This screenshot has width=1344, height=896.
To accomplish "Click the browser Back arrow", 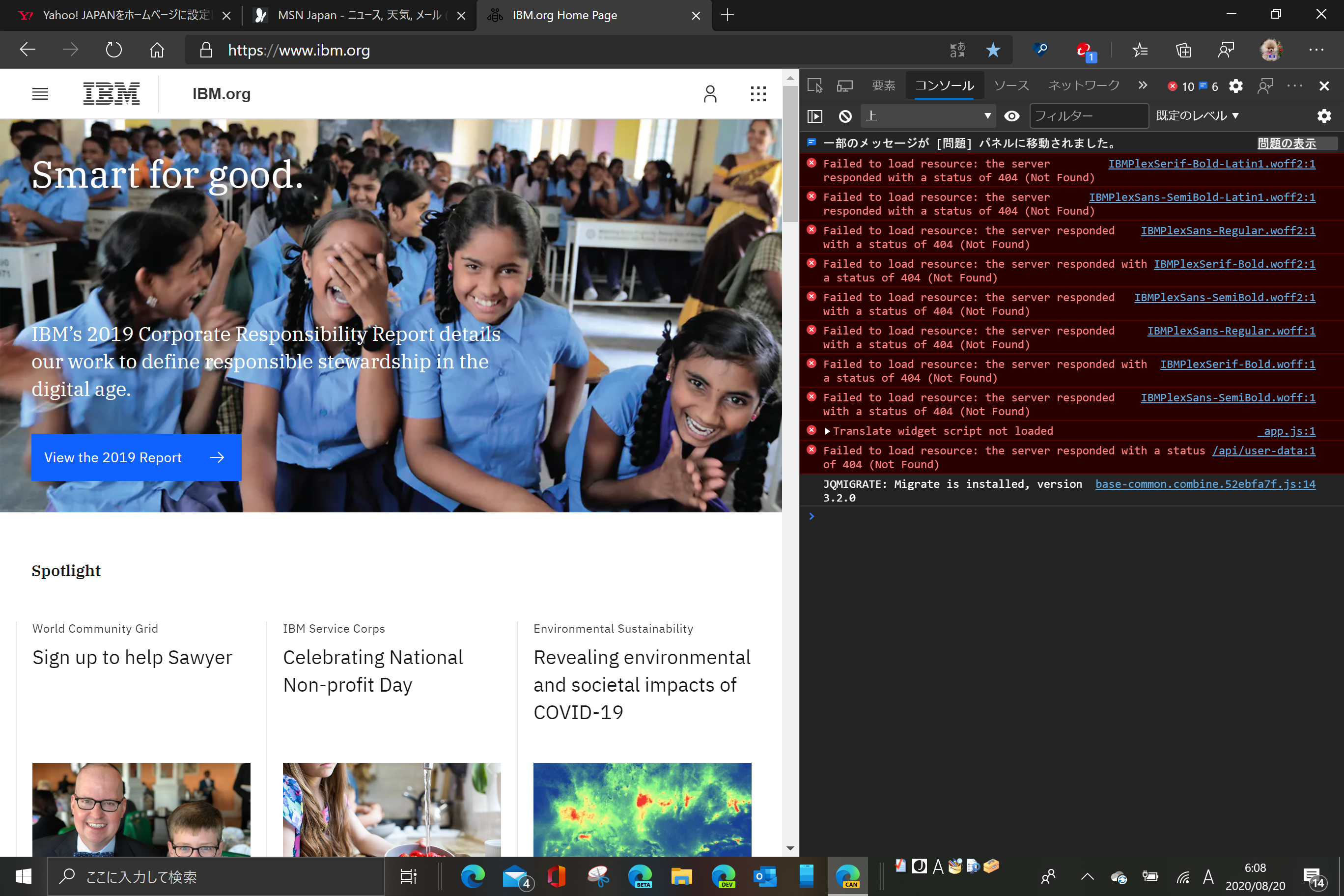I will [x=28, y=50].
